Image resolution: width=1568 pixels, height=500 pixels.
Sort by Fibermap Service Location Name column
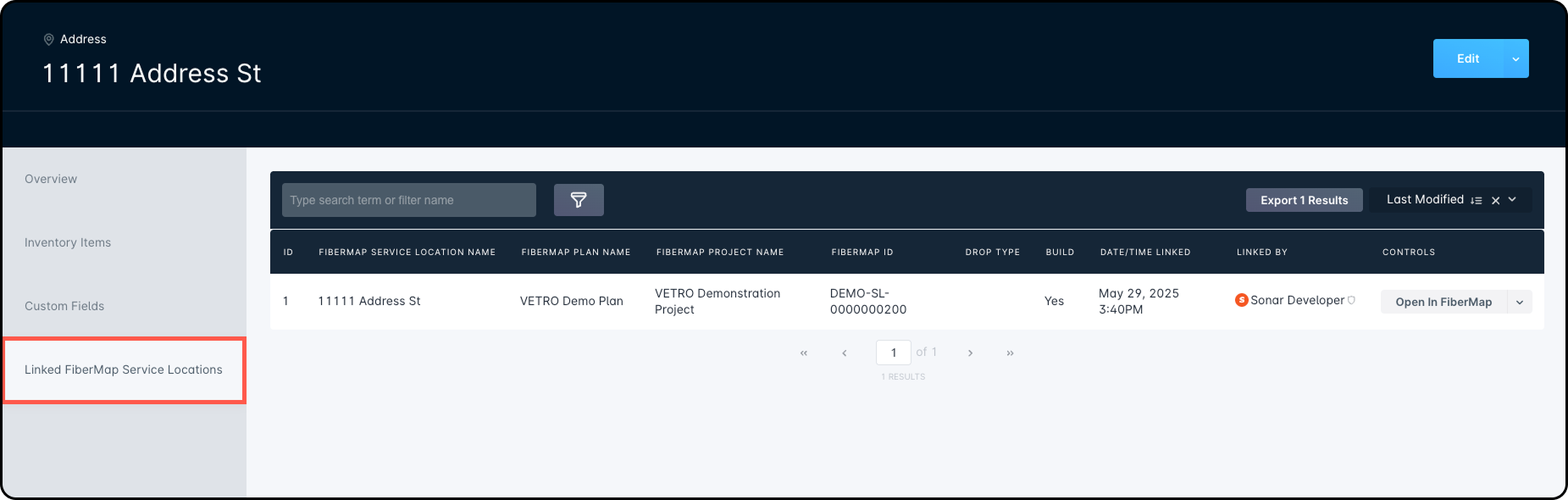[407, 252]
